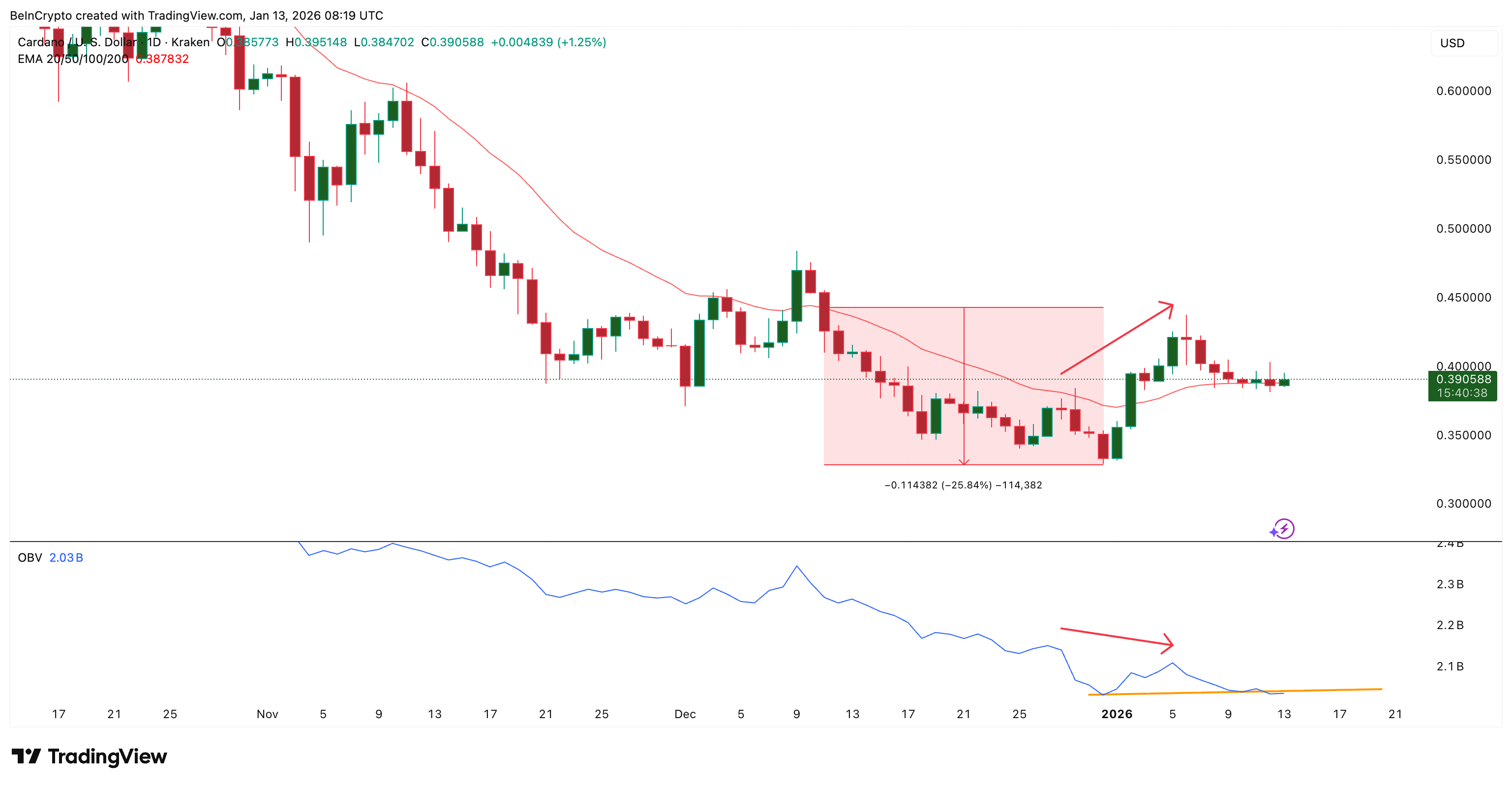Change the timeframe by clicking the 1D label
Screen dimensions: 1512x786
click(154, 42)
